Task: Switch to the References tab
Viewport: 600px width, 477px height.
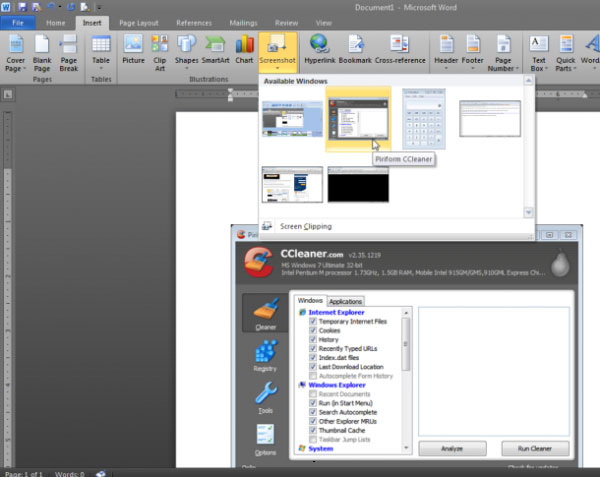Action: 194,23
